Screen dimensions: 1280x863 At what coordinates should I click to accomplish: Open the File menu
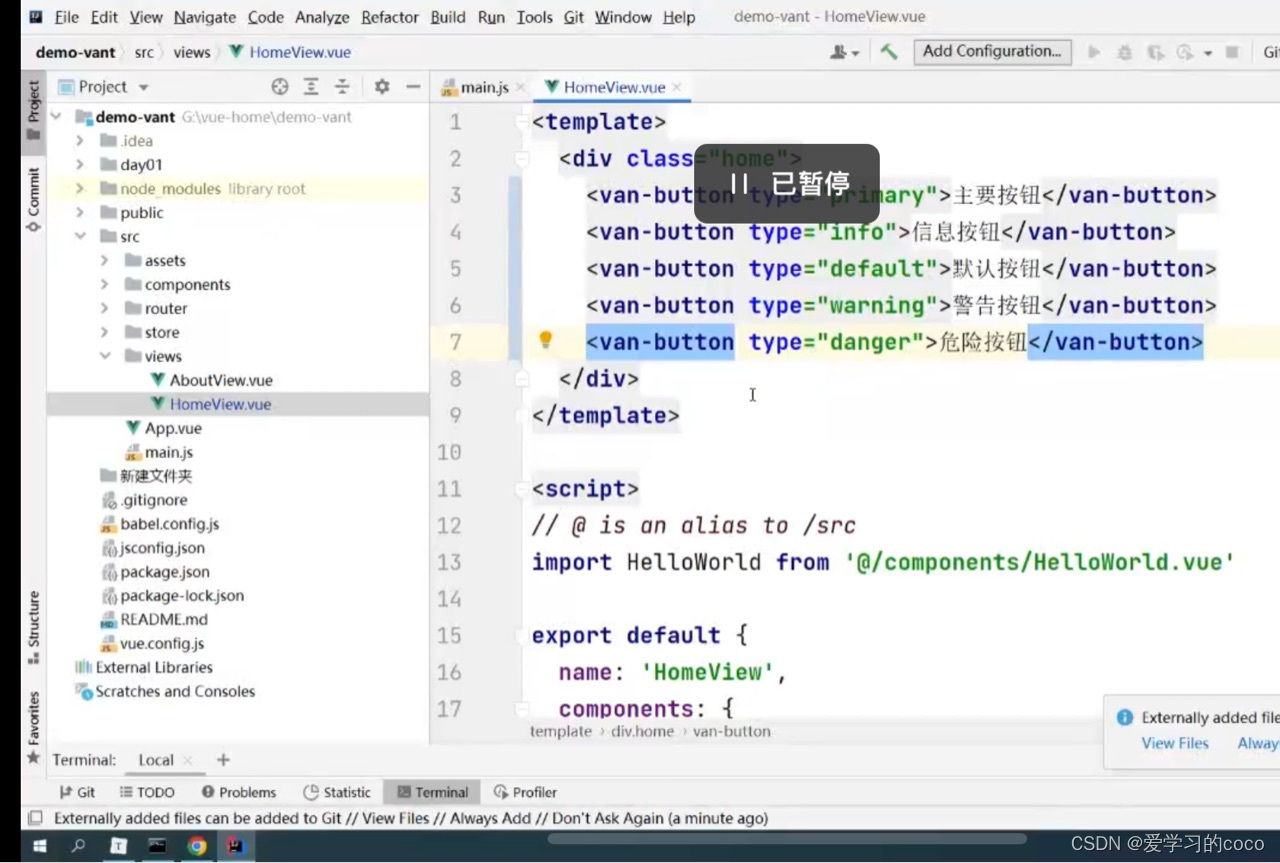[x=66, y=17]
